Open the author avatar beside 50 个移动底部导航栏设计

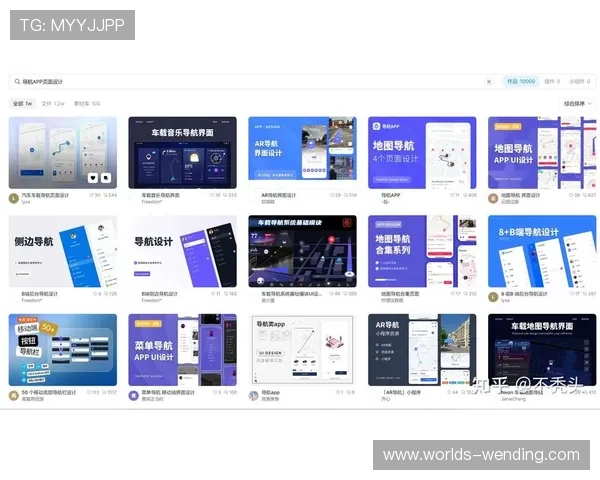point(14,395)
